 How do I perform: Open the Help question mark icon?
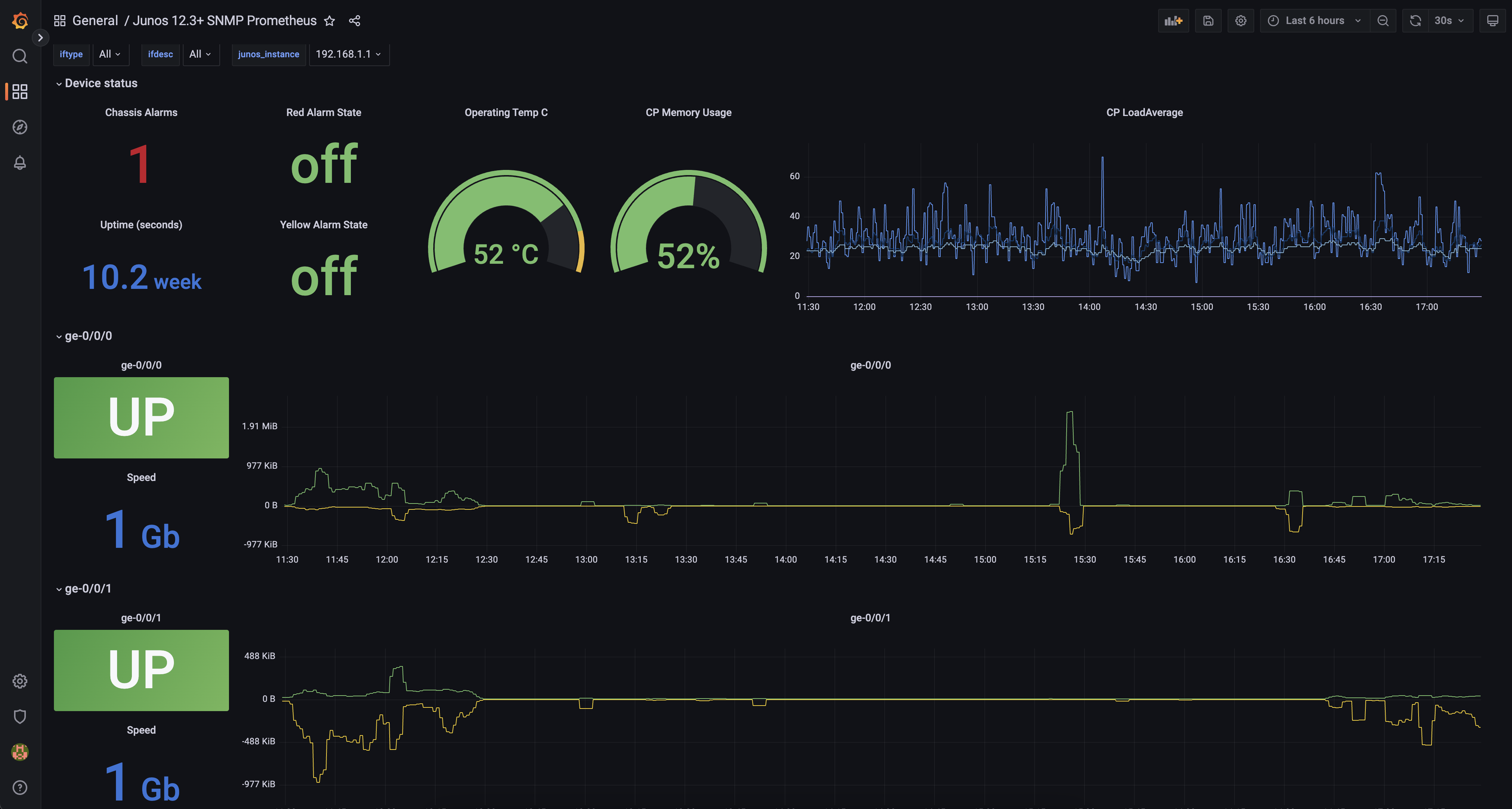pyautogui.click(x=20, y=787)
